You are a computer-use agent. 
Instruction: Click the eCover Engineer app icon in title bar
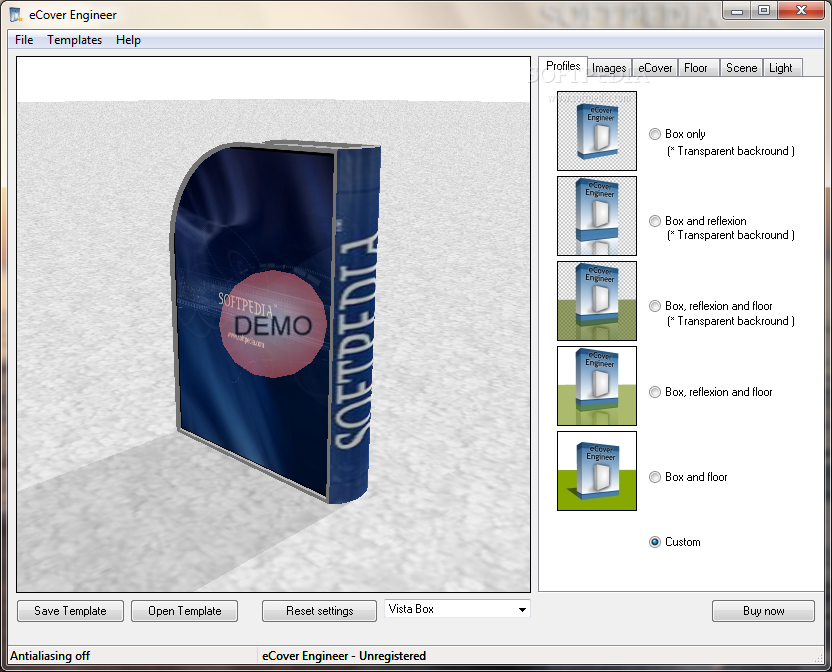(x=16, y=15)
